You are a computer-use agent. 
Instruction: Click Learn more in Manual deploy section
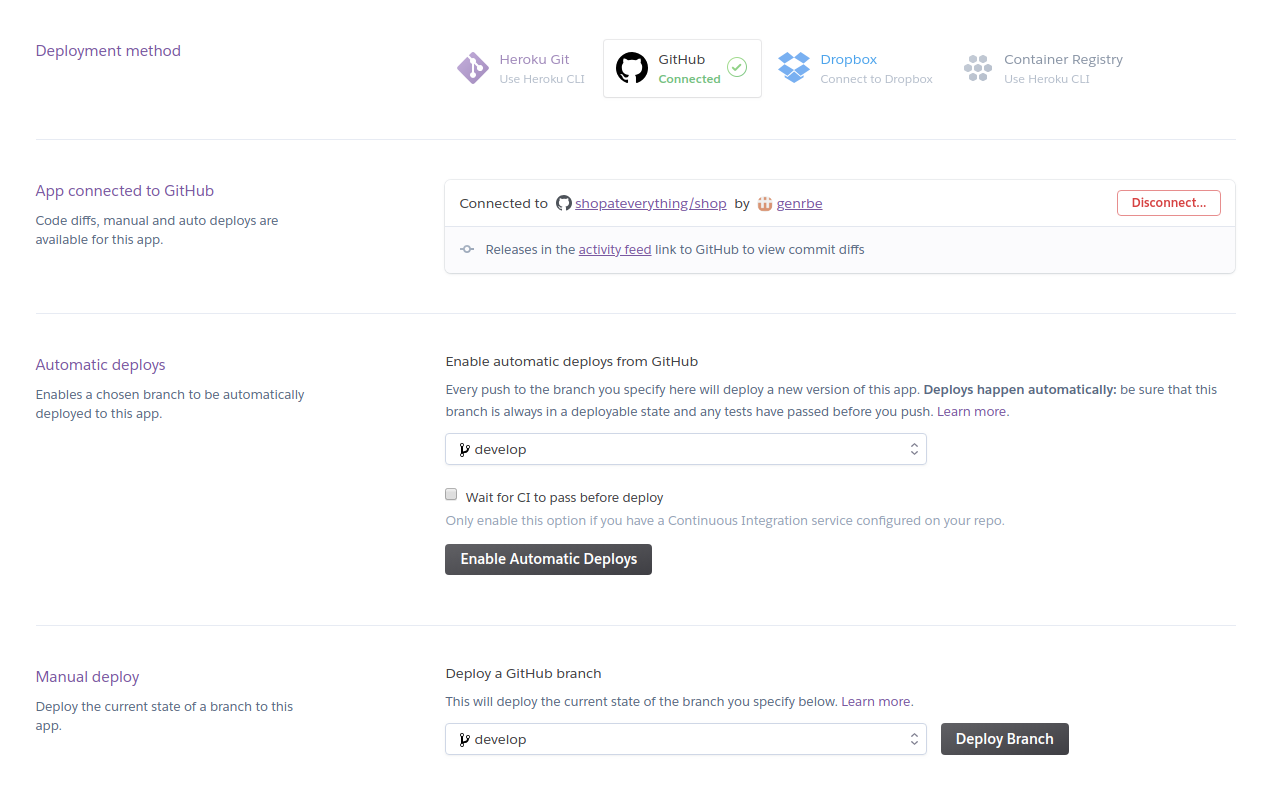point(876,702)
